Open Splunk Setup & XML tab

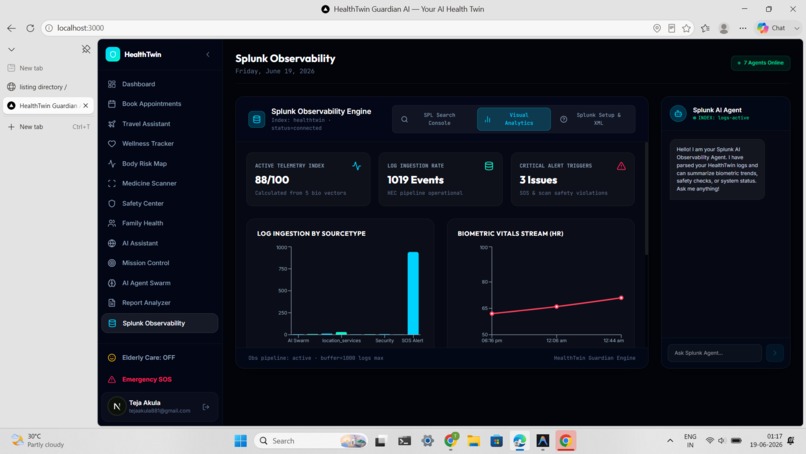(593, 119)
